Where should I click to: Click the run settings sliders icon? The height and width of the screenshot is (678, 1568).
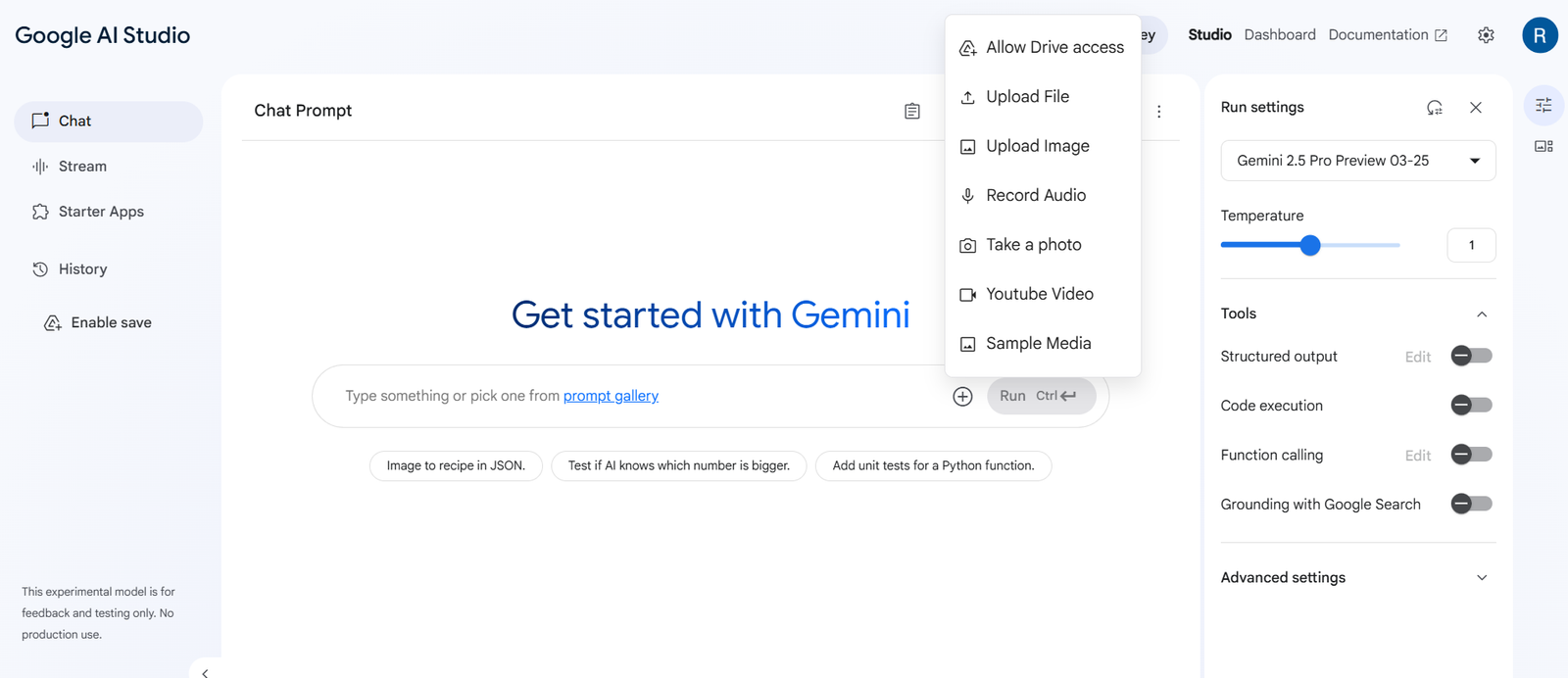click(1543, 106)
